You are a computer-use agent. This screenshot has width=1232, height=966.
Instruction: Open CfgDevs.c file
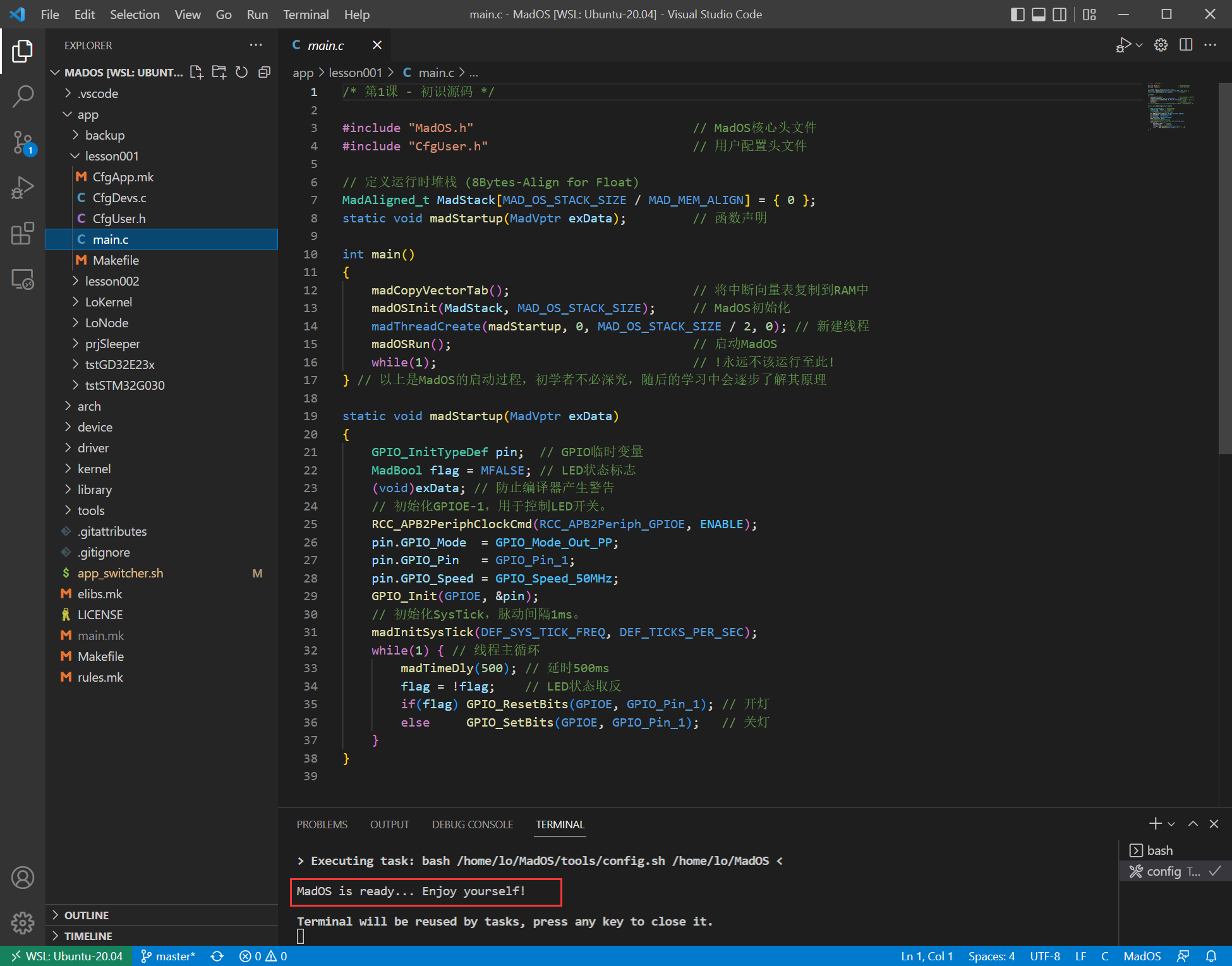click(162, 198)
